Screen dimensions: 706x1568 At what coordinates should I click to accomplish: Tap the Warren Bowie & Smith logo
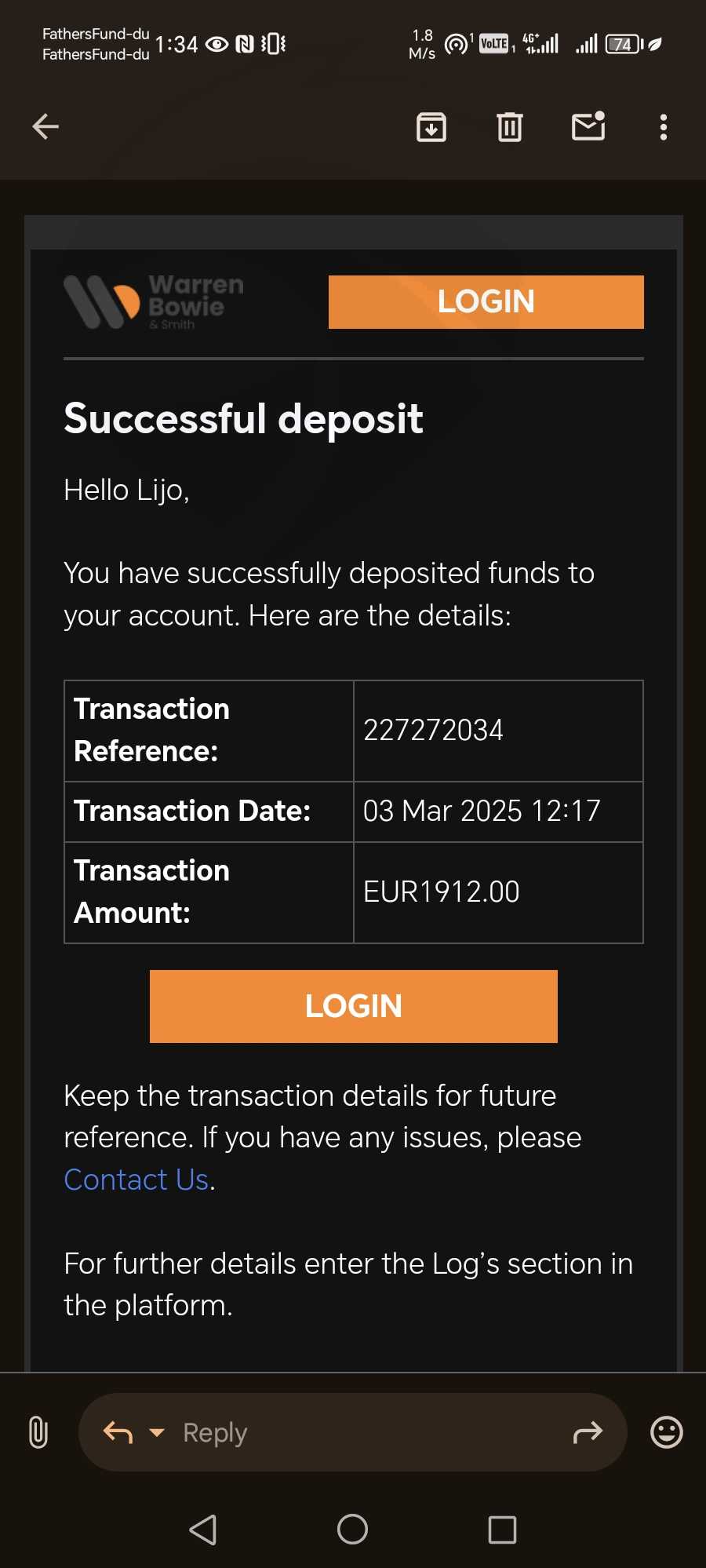click(x=154, y=302)
